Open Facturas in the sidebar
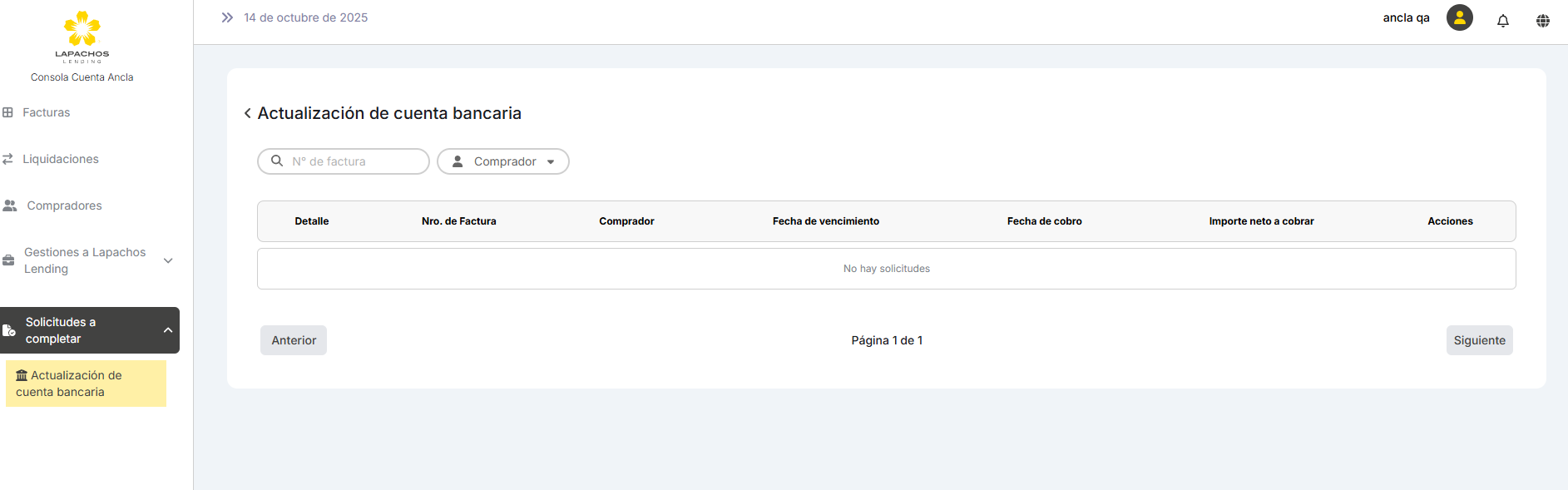 coord(46,112)
